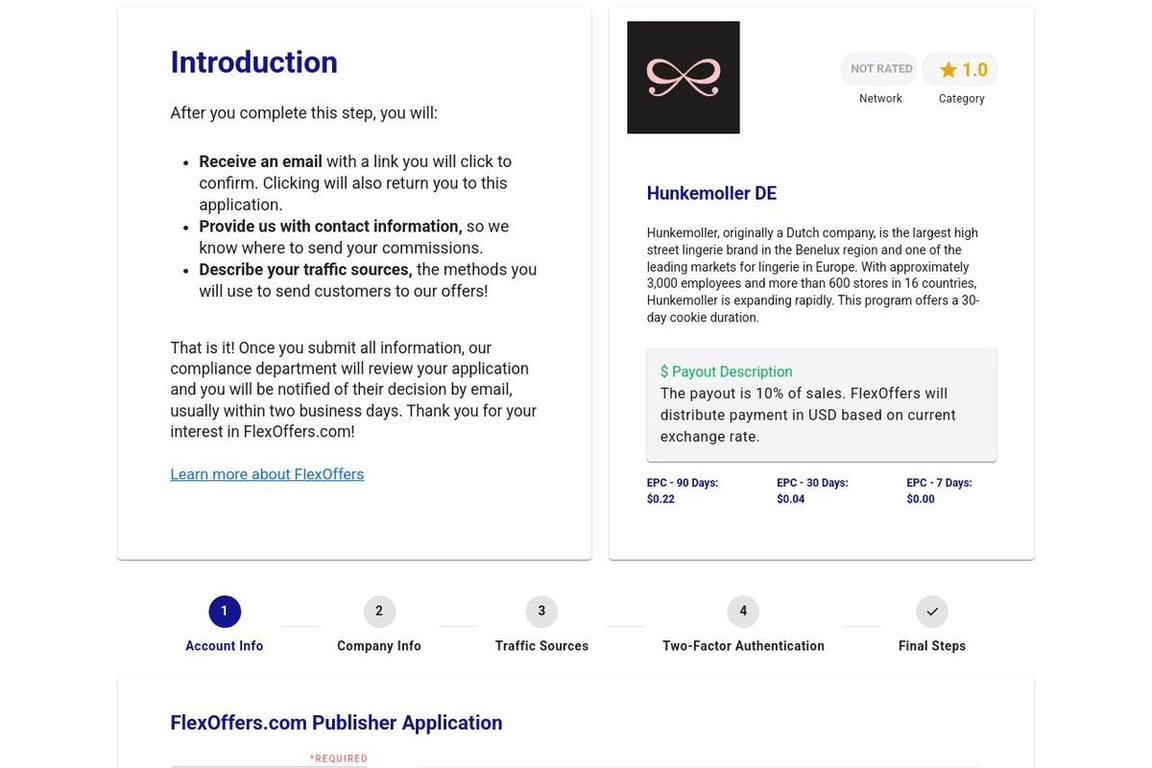Image resolution: width=1152 pixels, height=768 pixels.
Task: Click 'Describe your traffic sources' bullet text
Action: tap(305, 270)
